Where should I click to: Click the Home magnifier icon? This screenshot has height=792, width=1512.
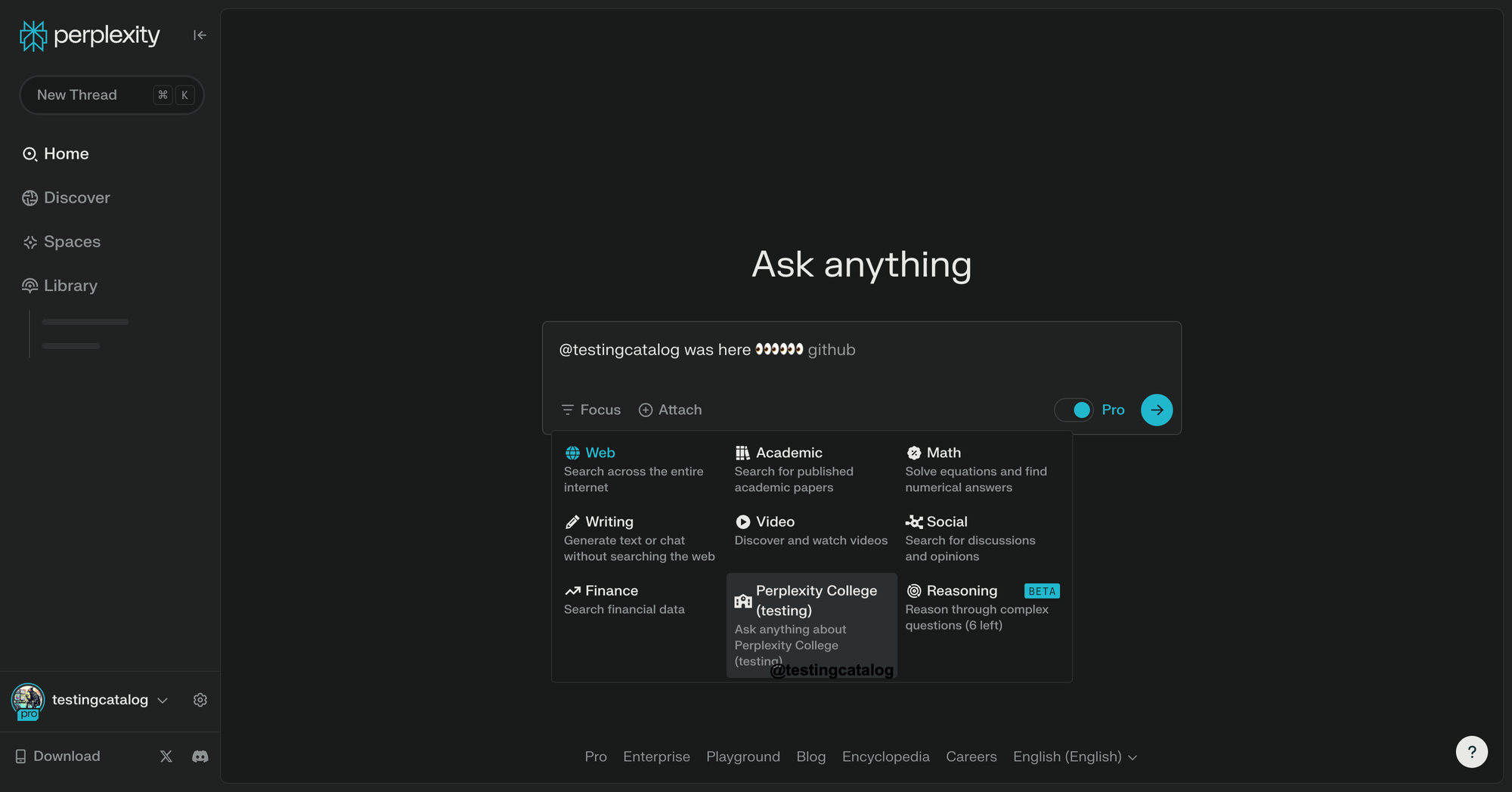[30, 154]
